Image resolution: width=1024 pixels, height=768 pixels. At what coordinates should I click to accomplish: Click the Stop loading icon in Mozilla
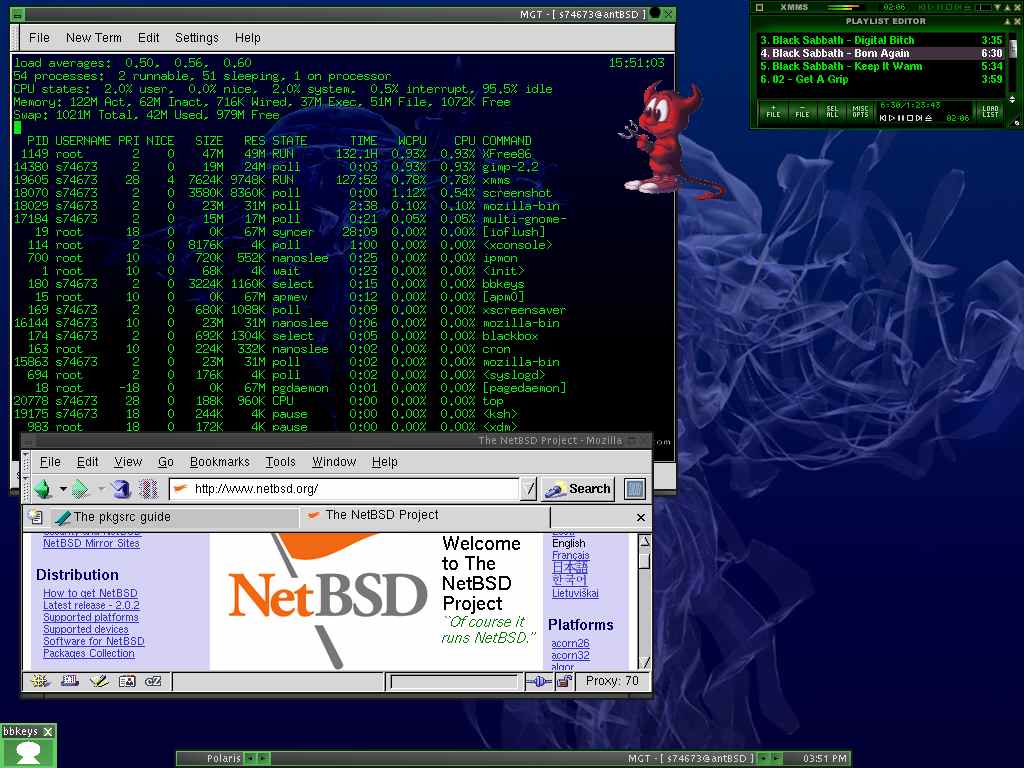[149, 489]
